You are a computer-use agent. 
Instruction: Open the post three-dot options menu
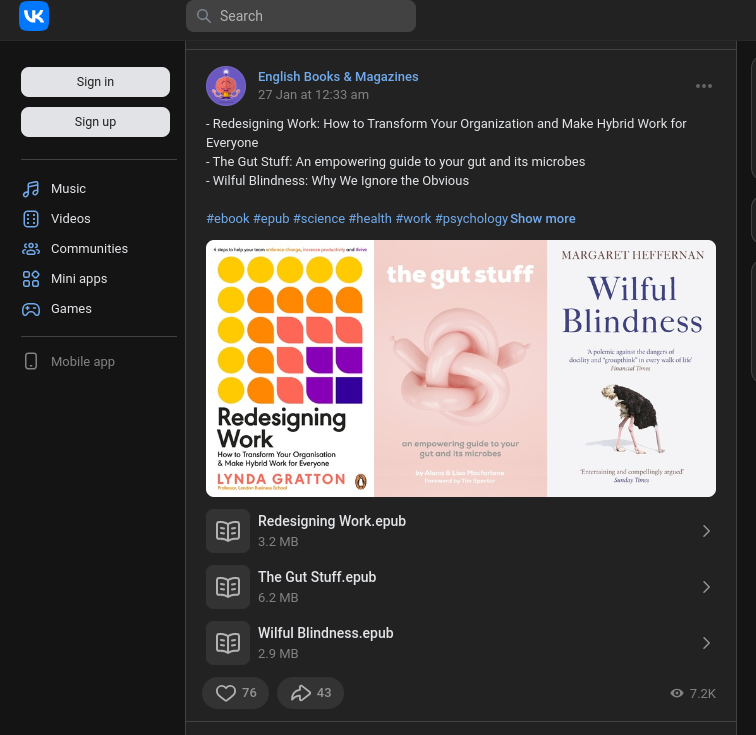pos(704,86)
